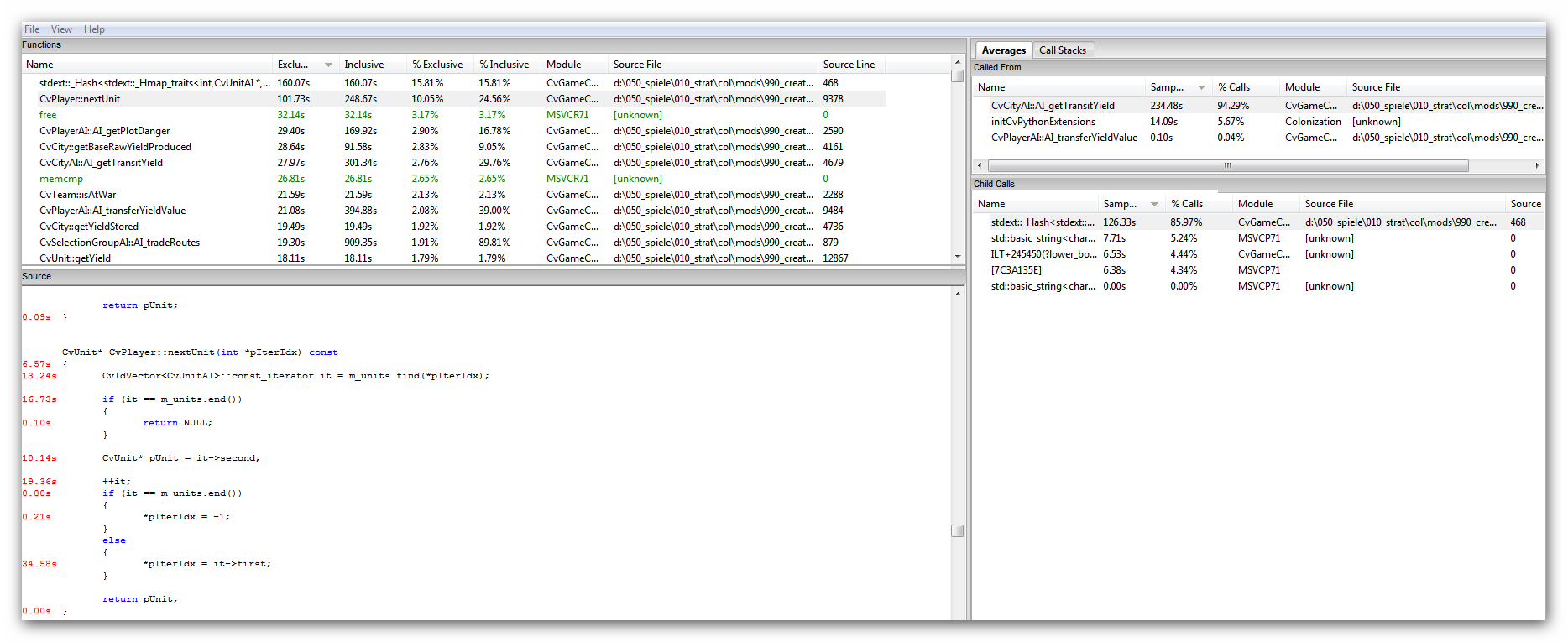Click Called From horizontal scrollbar thumb

(x=1228, y=165)
